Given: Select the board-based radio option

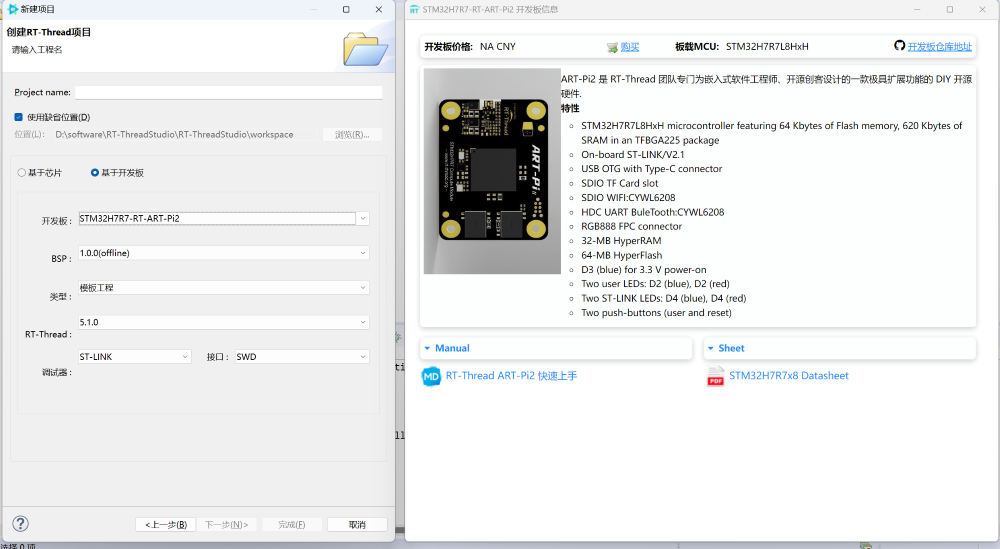Looking at the screenshot, I should (95, 173).
